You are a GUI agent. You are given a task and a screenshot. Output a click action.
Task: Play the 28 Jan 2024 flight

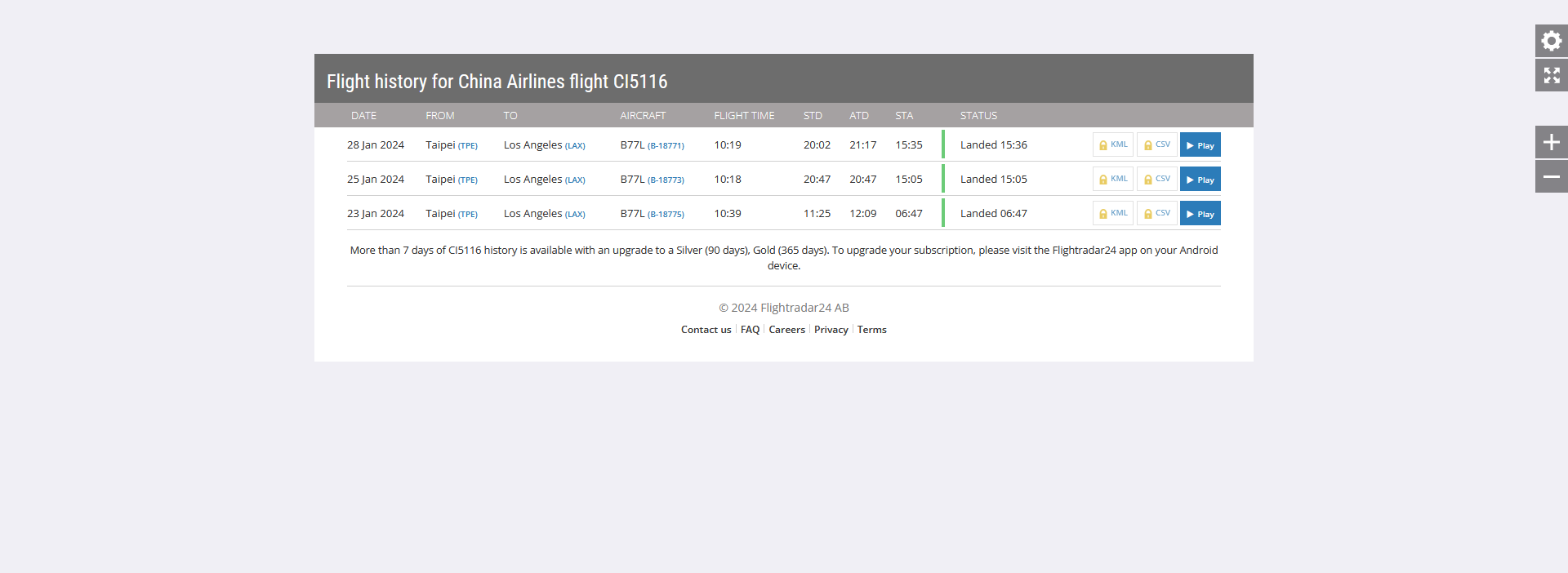tap(1200, 144)
